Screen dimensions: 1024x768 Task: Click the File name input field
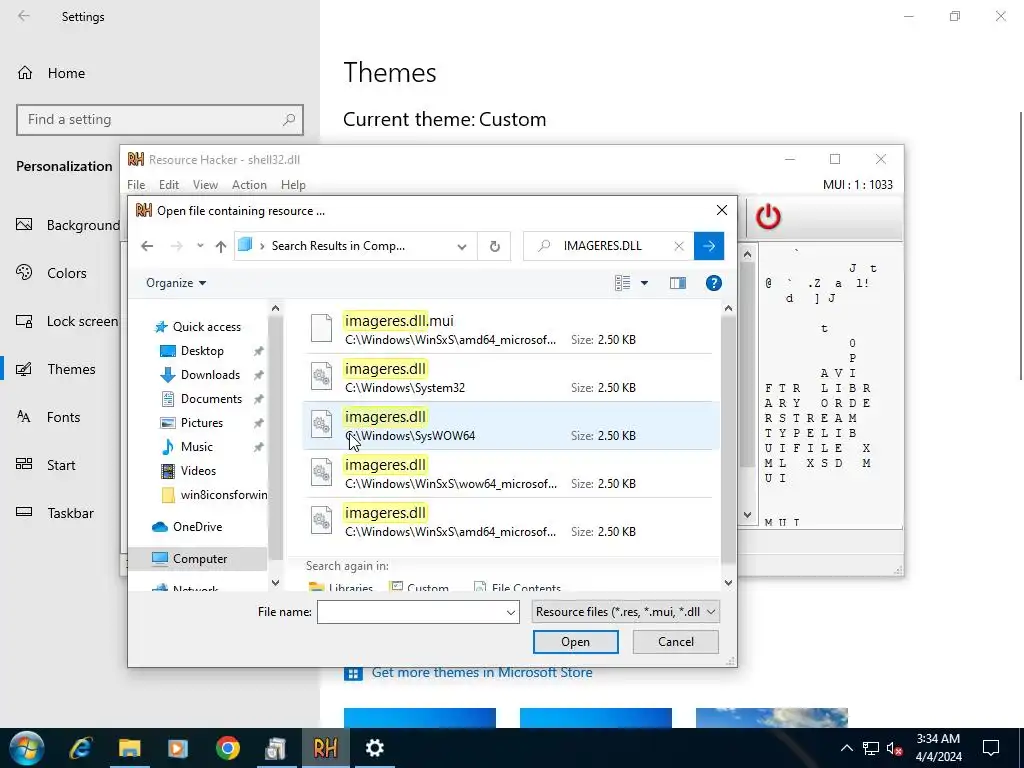[x=411, y=613]
